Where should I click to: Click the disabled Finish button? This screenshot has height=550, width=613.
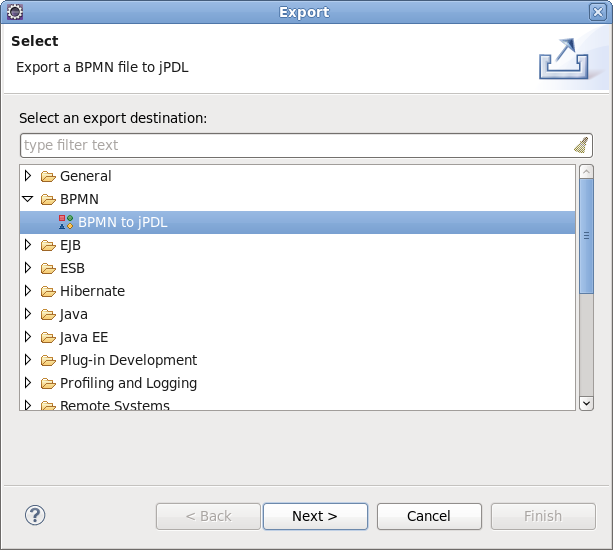pos(543,516)
